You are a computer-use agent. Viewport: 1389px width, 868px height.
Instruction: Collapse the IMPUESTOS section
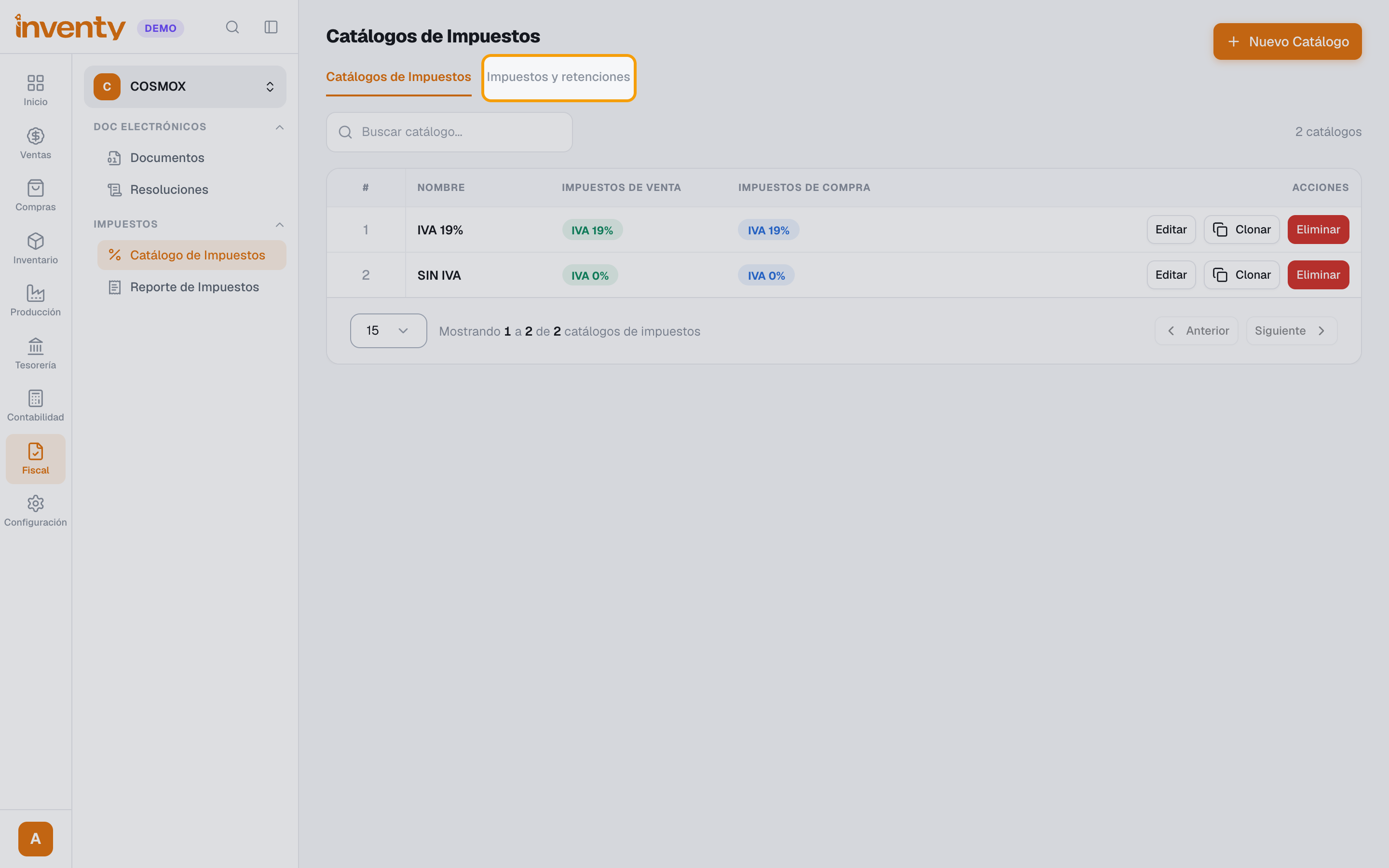point(280,224)
